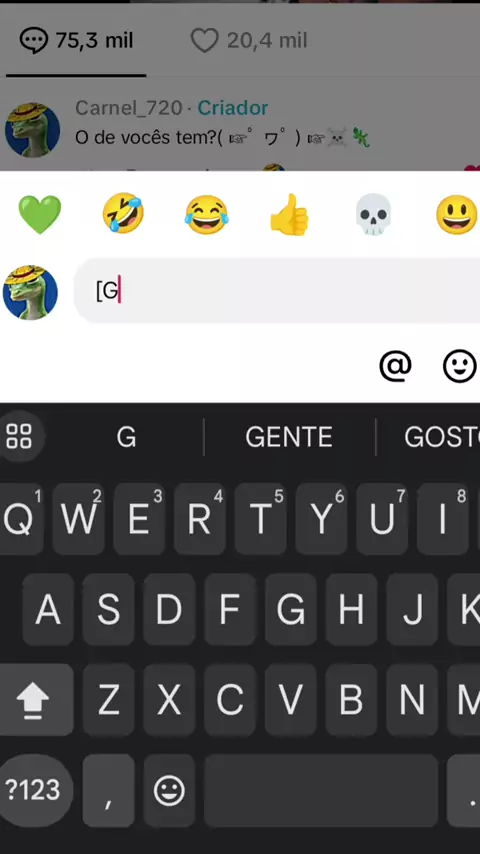
Task: Tap the @ mention icon
Action: (x=395, y=365)
